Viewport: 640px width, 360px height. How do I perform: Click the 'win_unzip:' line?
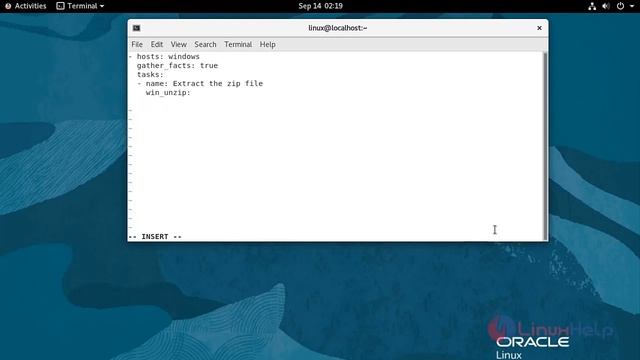point(168,93)
